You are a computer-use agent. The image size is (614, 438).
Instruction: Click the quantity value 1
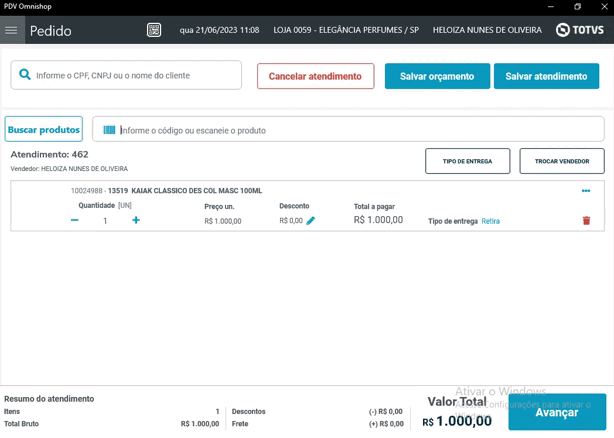(105, 221)
